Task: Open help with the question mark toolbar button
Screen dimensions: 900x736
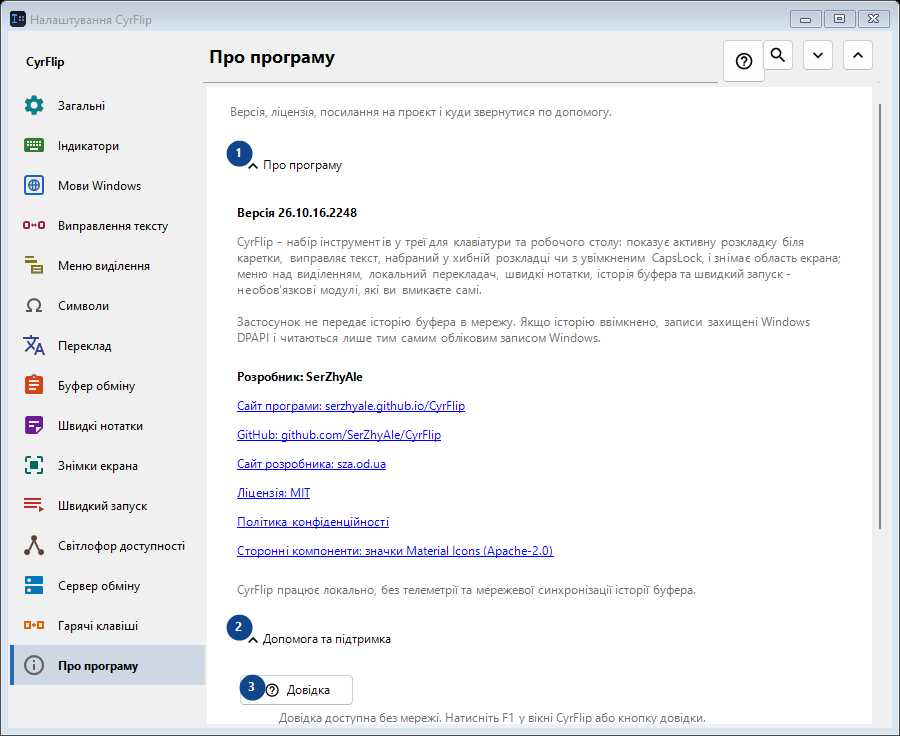Action: [x=744, y=61]
